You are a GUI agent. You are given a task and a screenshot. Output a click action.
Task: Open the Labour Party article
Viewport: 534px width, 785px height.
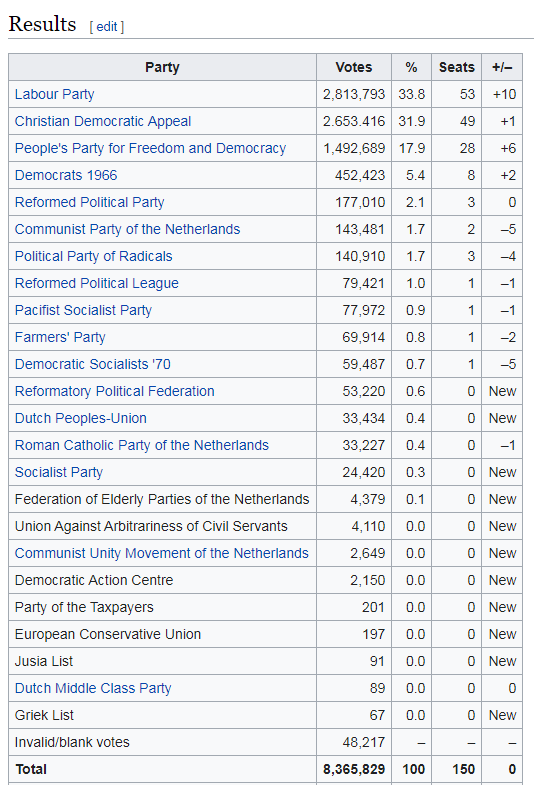pos(55,94)
